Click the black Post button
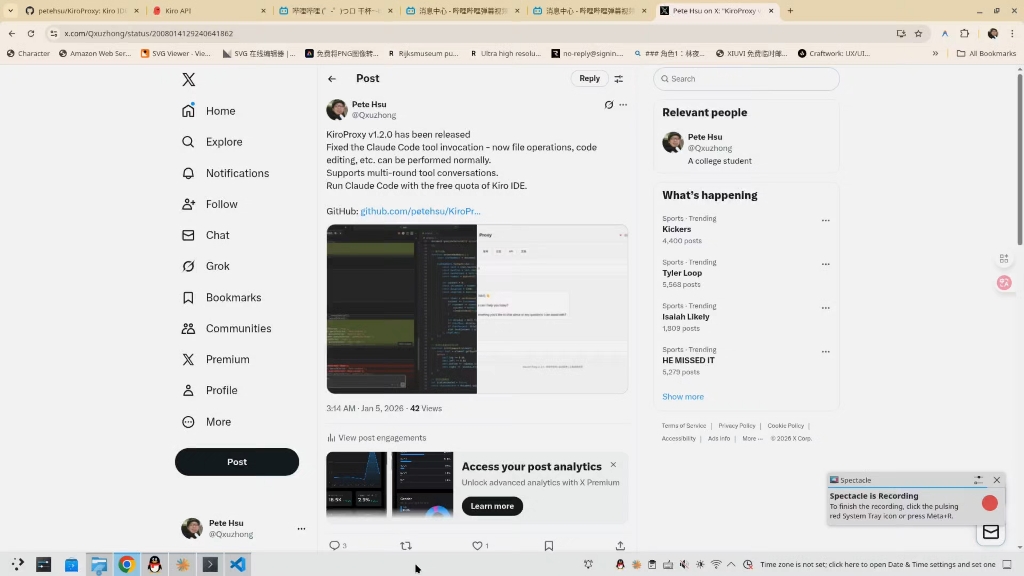1024x576 pixels. 237,462
